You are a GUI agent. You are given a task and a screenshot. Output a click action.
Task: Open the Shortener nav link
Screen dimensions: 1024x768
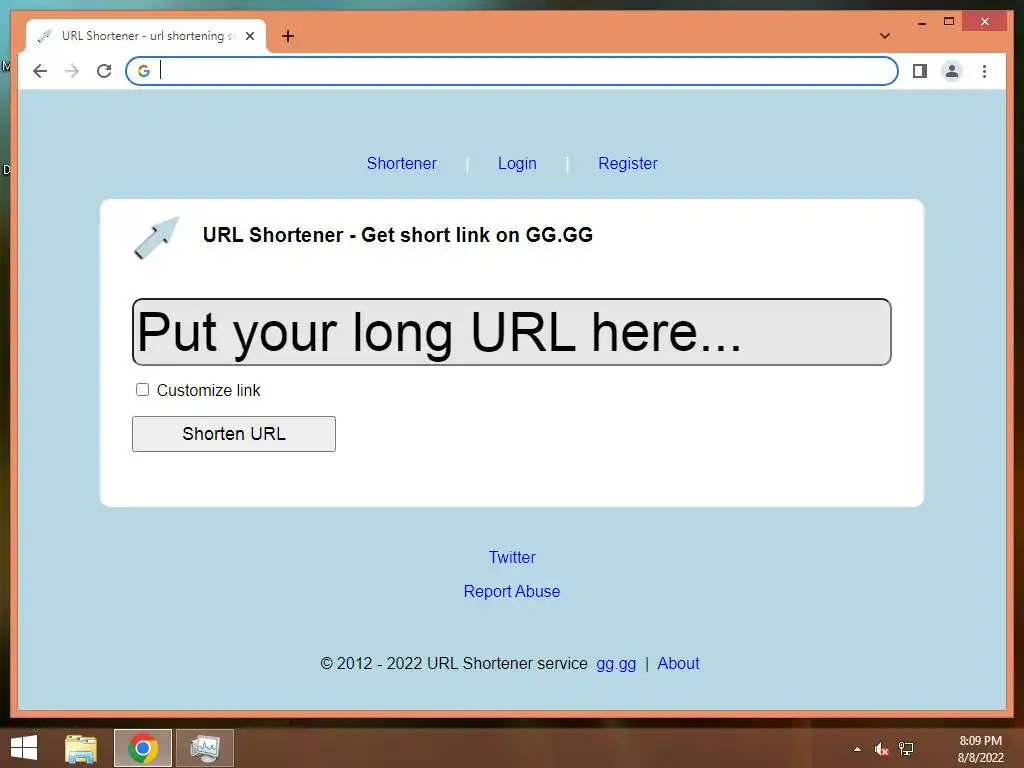pyautogui.click(x=402, y=163)
